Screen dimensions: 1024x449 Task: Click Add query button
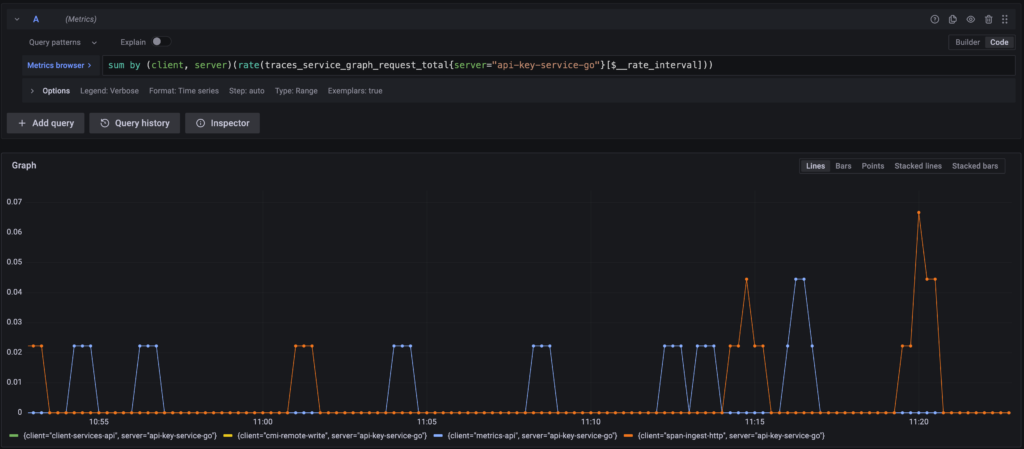tap(46, 123)
